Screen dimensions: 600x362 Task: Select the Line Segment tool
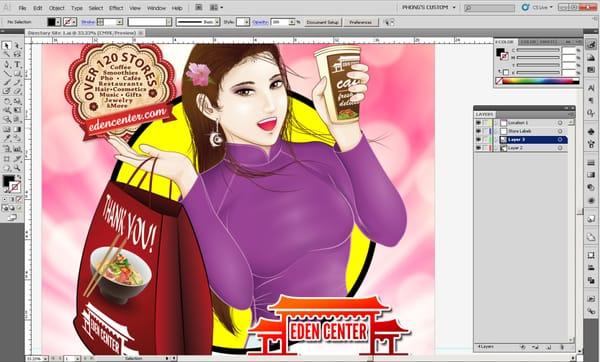tap(7, 73)
